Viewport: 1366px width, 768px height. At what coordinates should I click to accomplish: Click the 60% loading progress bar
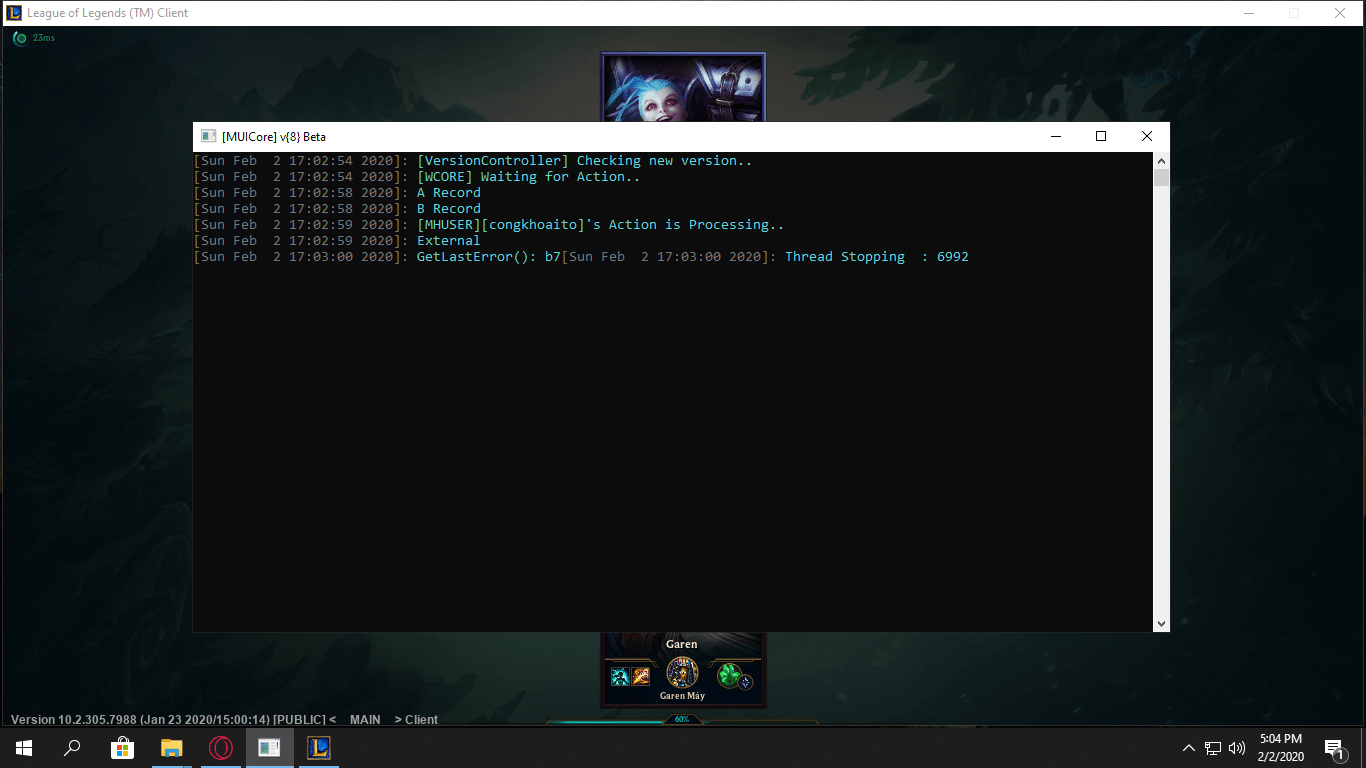pyautogui.click(x=682, y=719)
